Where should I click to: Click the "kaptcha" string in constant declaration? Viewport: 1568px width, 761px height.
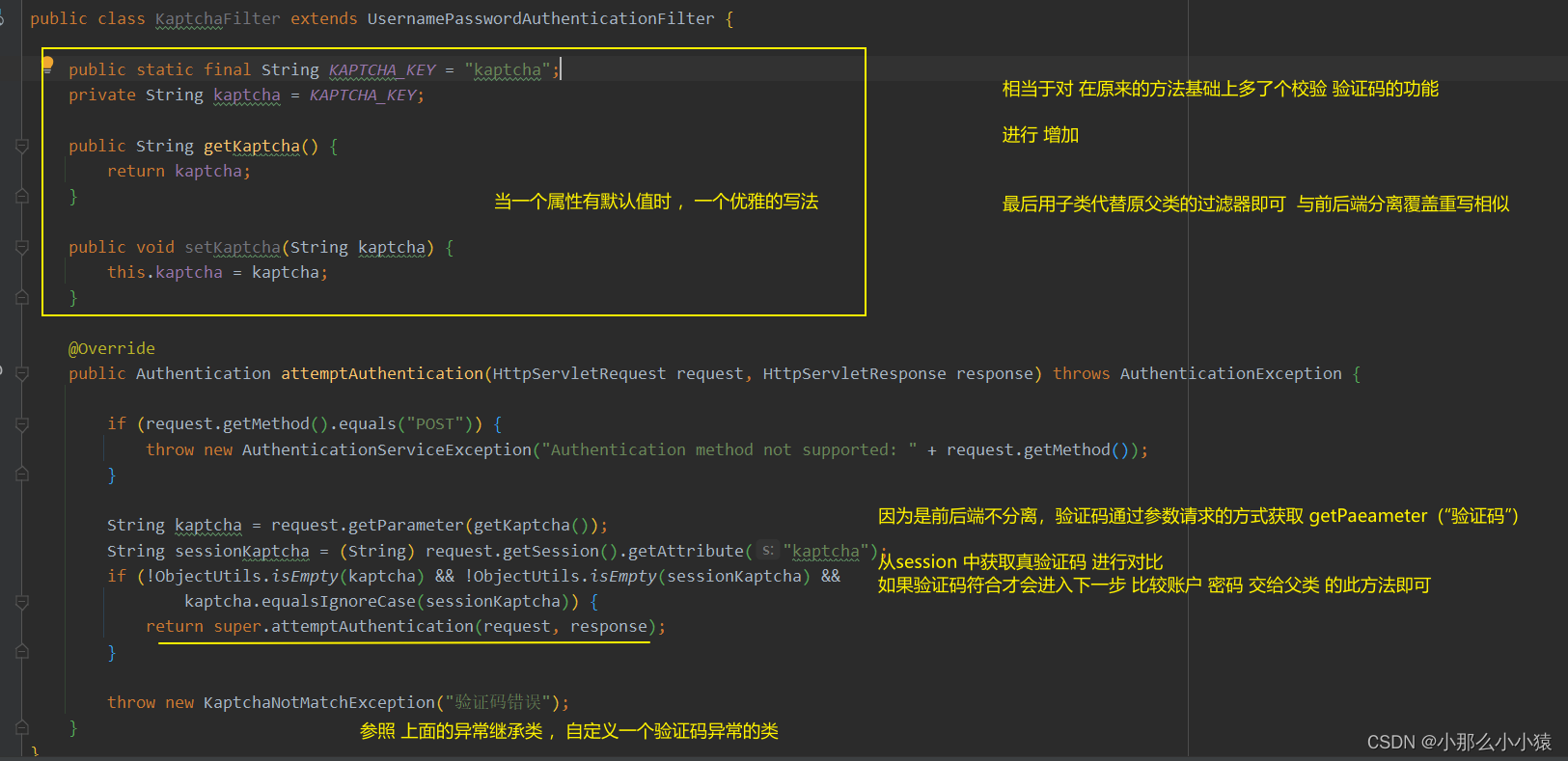point(508,69)
